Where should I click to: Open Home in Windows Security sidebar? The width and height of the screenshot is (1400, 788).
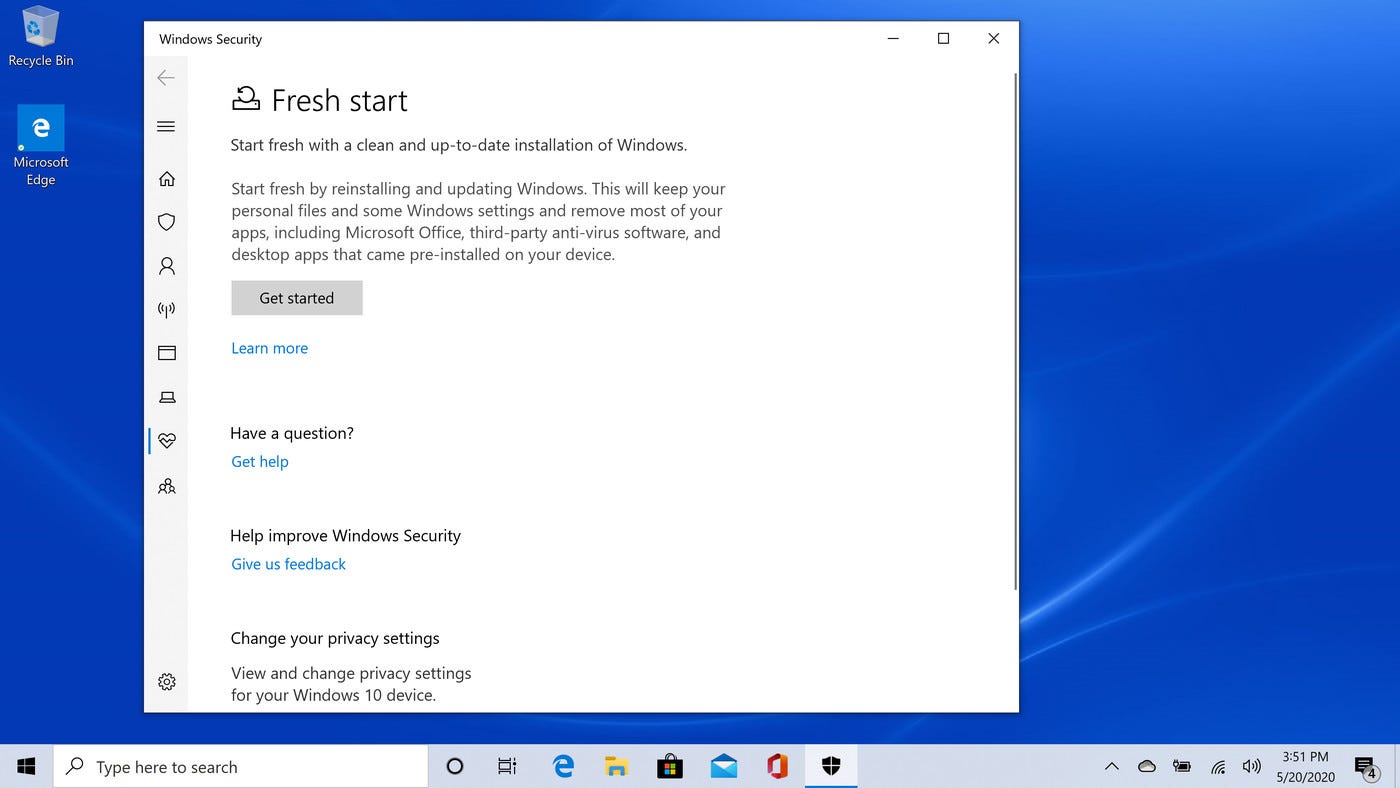point(167,179)
